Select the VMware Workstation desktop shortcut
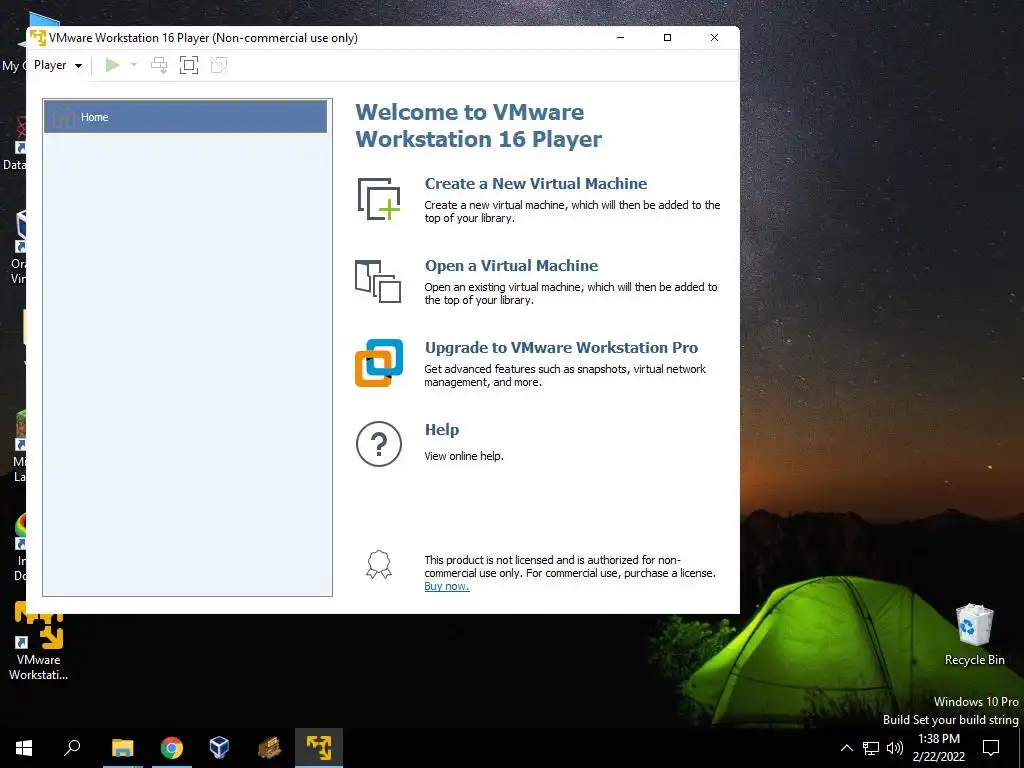 pos(38,641)
